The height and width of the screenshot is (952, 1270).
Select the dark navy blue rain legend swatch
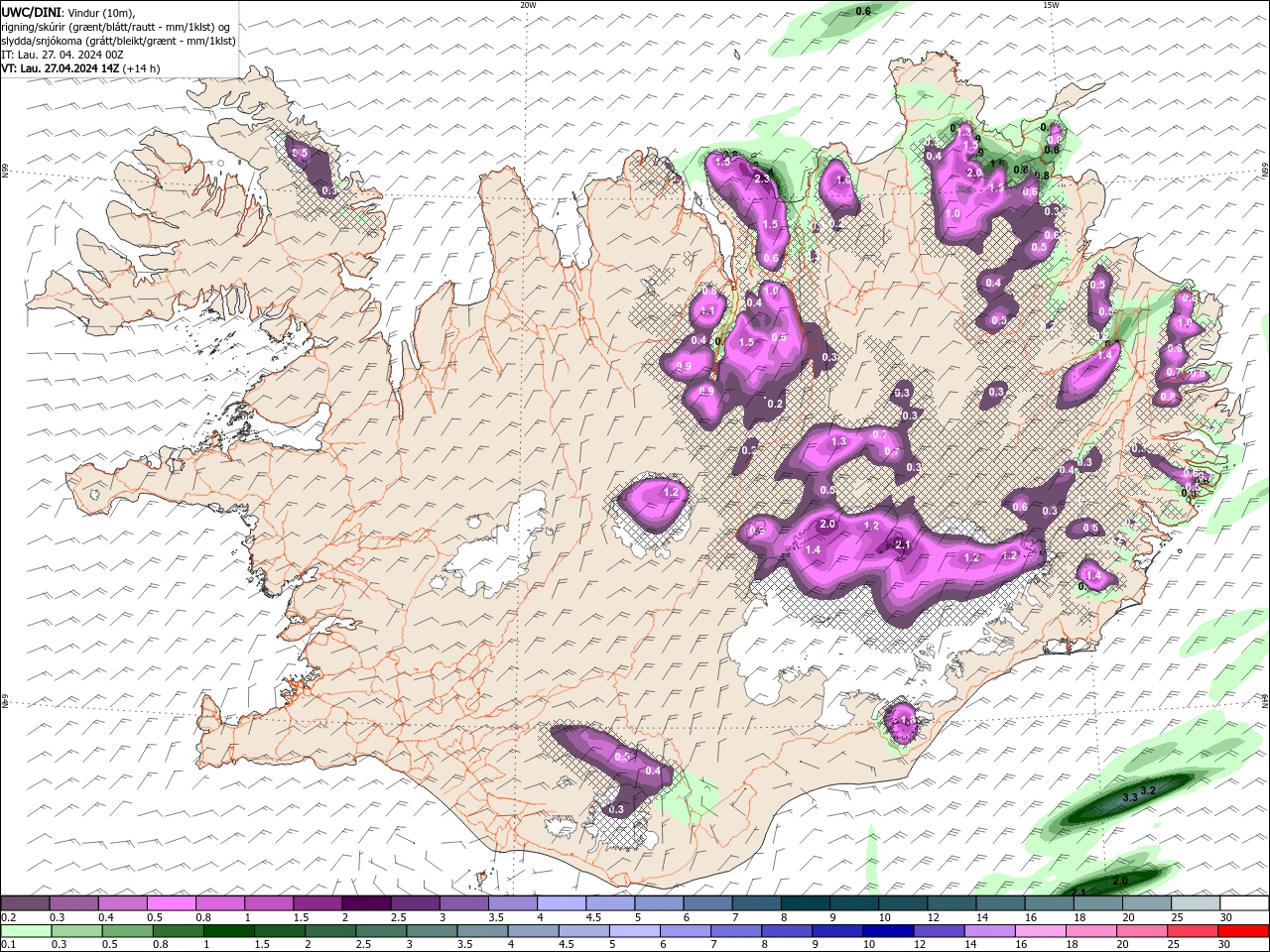pyautogui.click(x=886, y=931)
